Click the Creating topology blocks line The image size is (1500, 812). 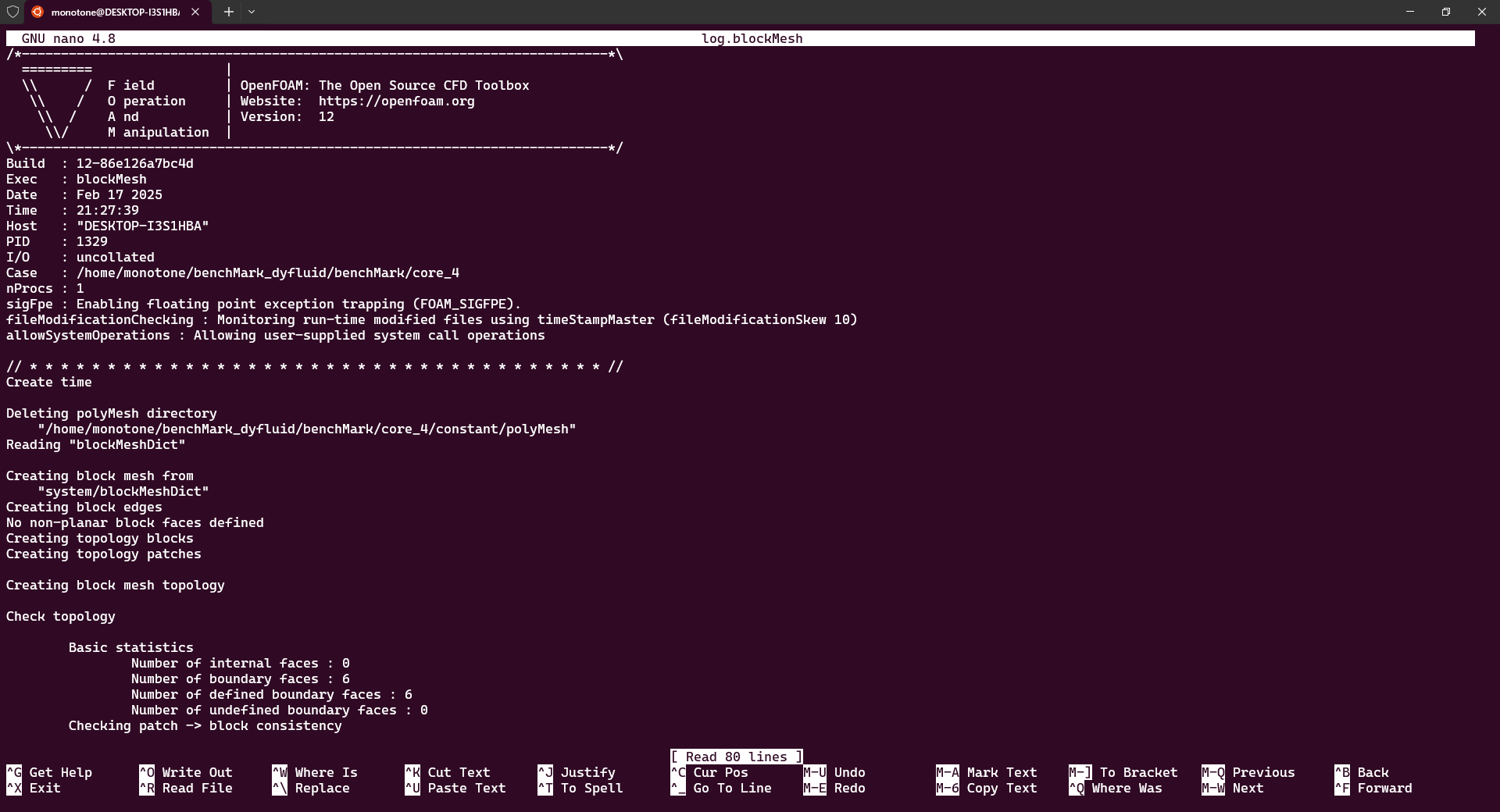100,538
